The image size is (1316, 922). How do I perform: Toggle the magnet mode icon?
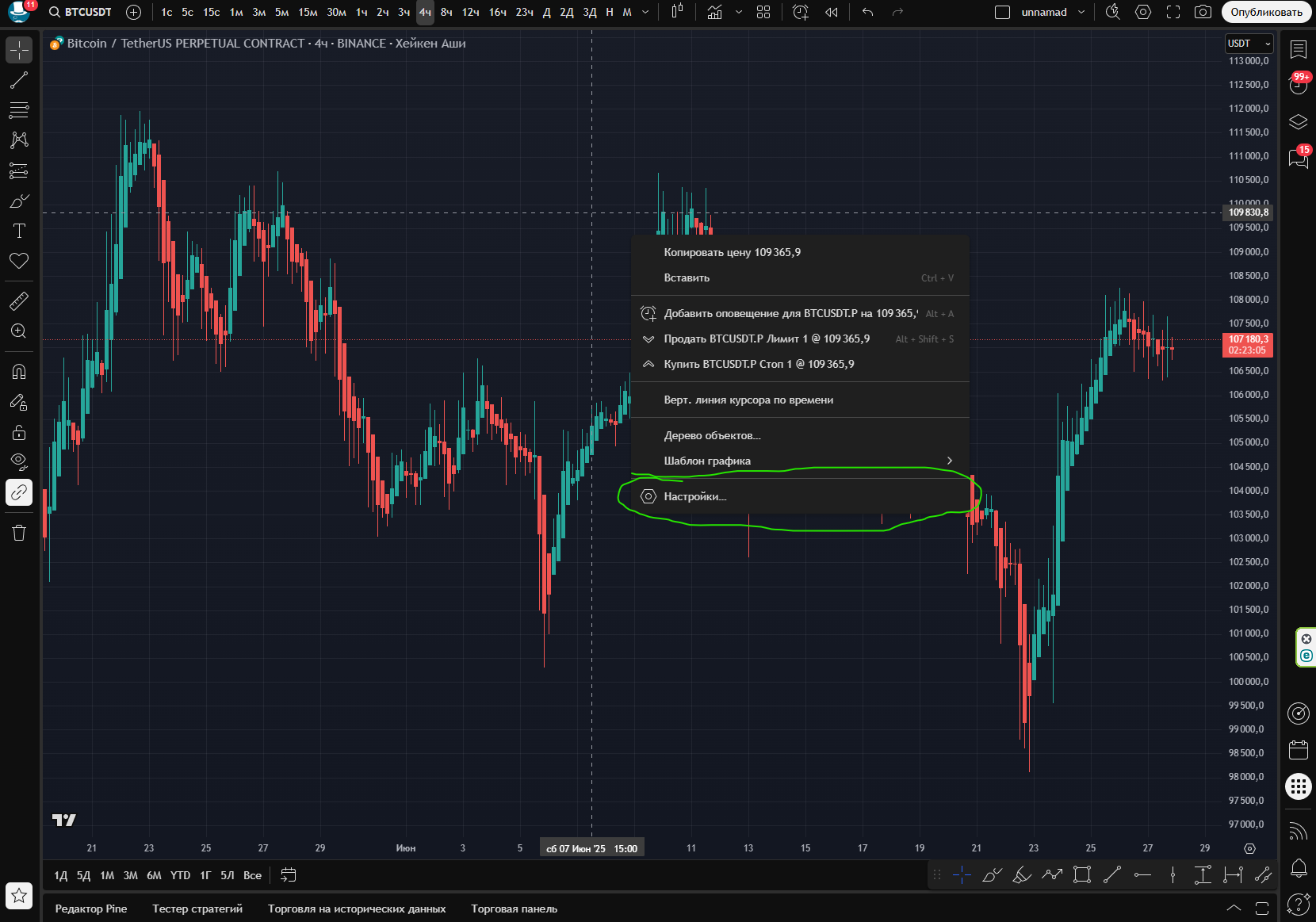(x=19, y=371)
